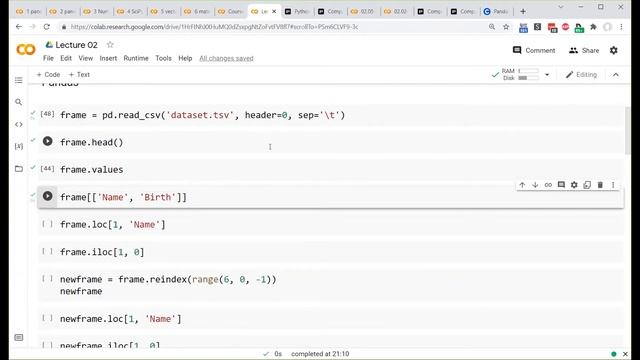Move the selected cell down
The width and height of the screenshot is (640, 360).
pyautogui.click(x=535, y=185)
